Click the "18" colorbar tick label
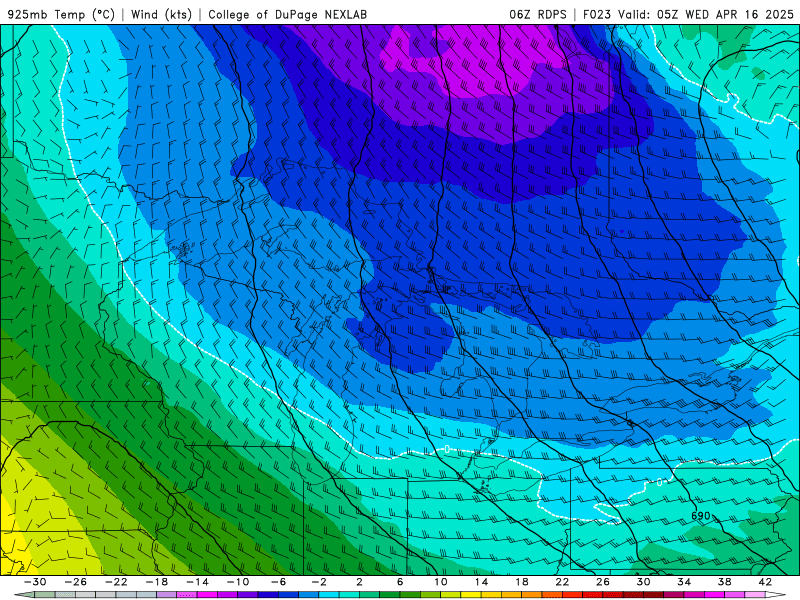800x600 pixels. click(521, 582)
